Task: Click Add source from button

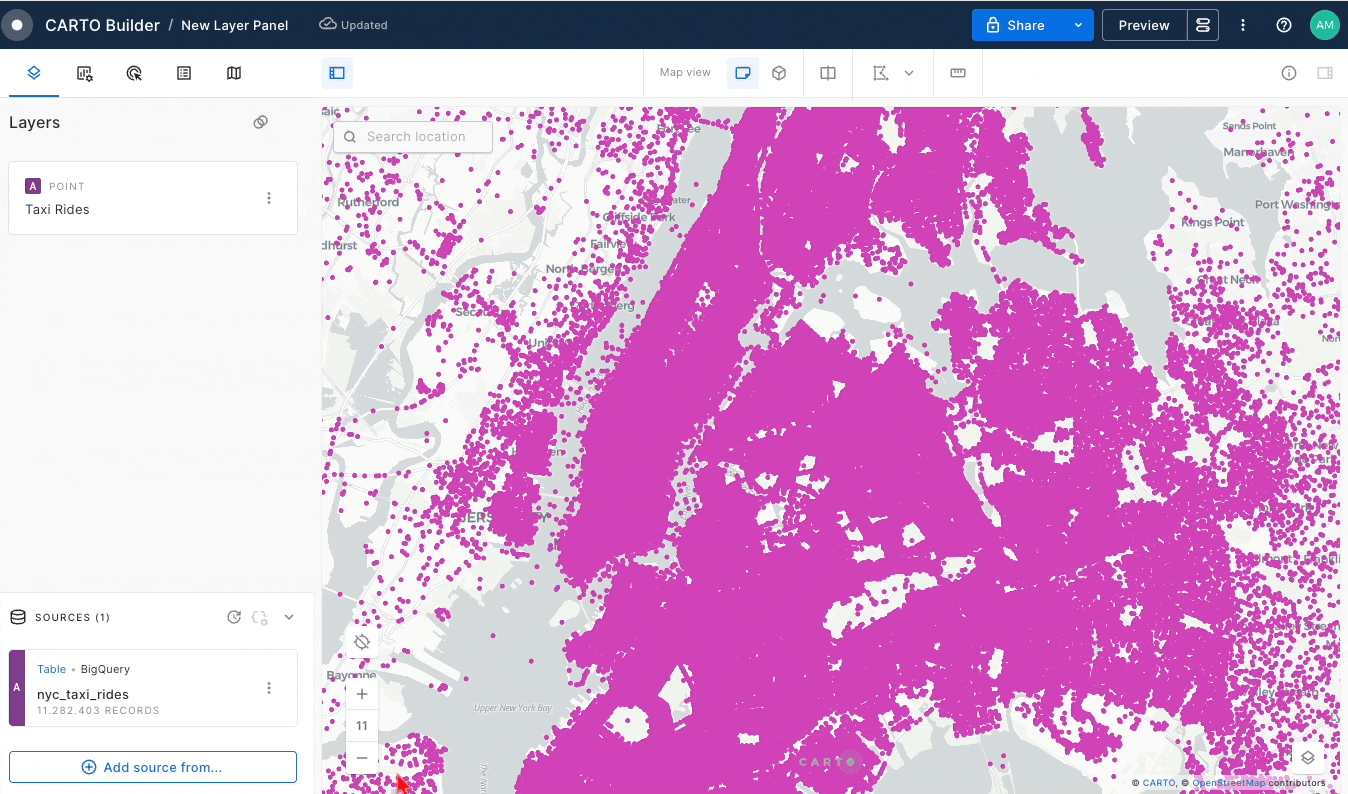Action: click(153, 767)
